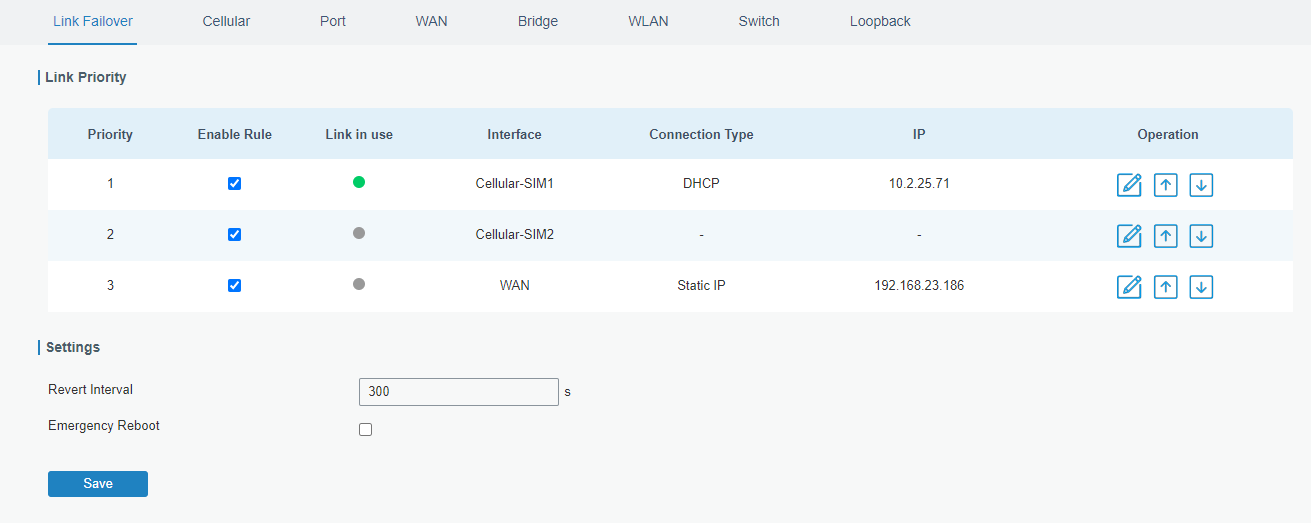This screenshot has width=1311, height=523.
Task: Select the Loopback tab
Action: click(x=880, y=21)
